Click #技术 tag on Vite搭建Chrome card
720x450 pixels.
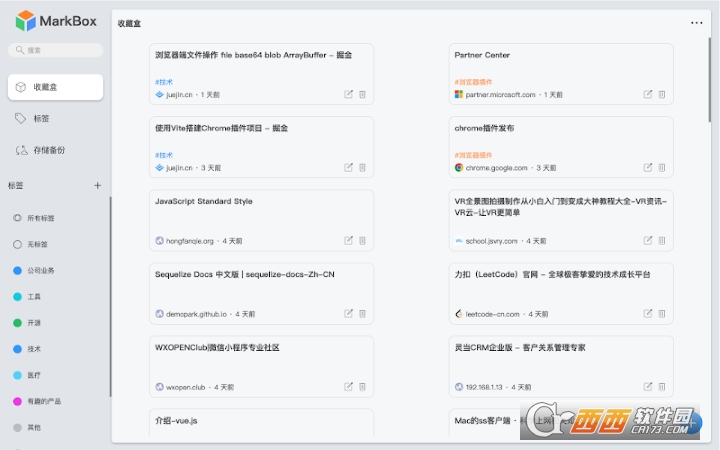pos(164,155)
